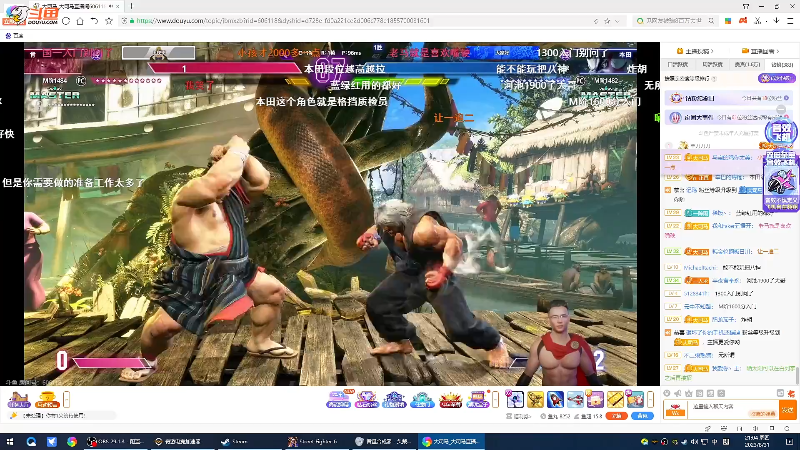This screenshot has width=800, height=450.
Task: Click the orange send button in chat
Action: pyautogui.click(x=787, y=409)
